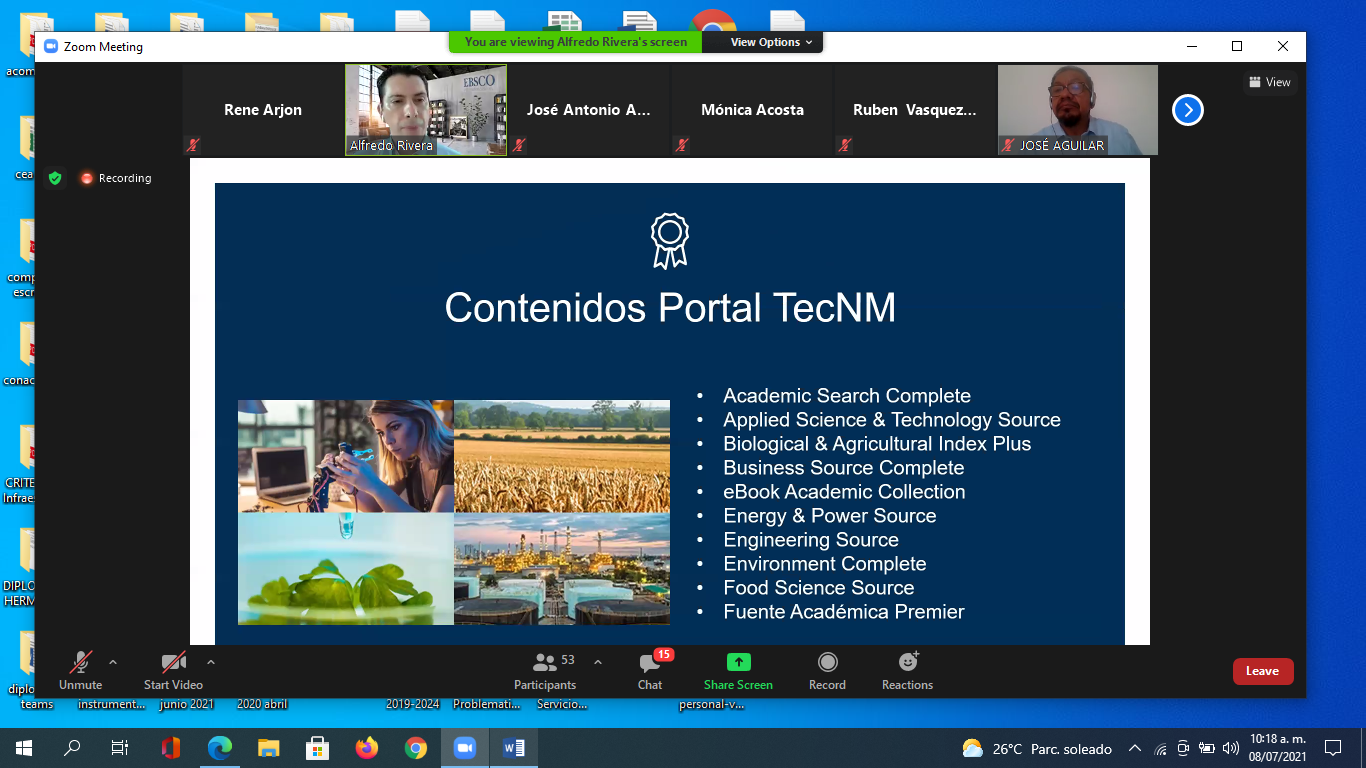Open Microsoft Store from taskbar
The height and width of the screenshot is (768, 1366).
click(x=318, y=748)
